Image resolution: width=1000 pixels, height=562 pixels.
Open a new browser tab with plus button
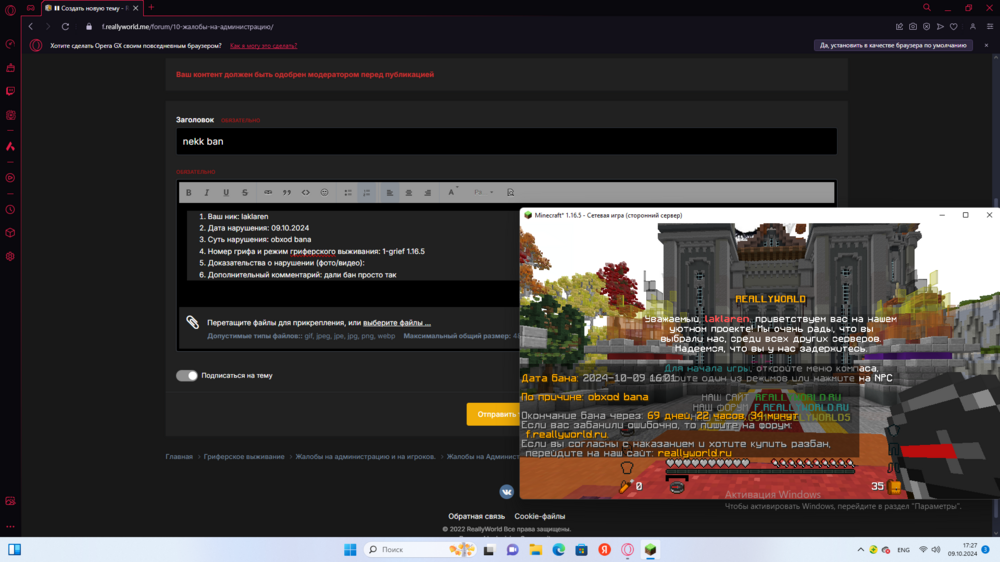click(152, 8)
